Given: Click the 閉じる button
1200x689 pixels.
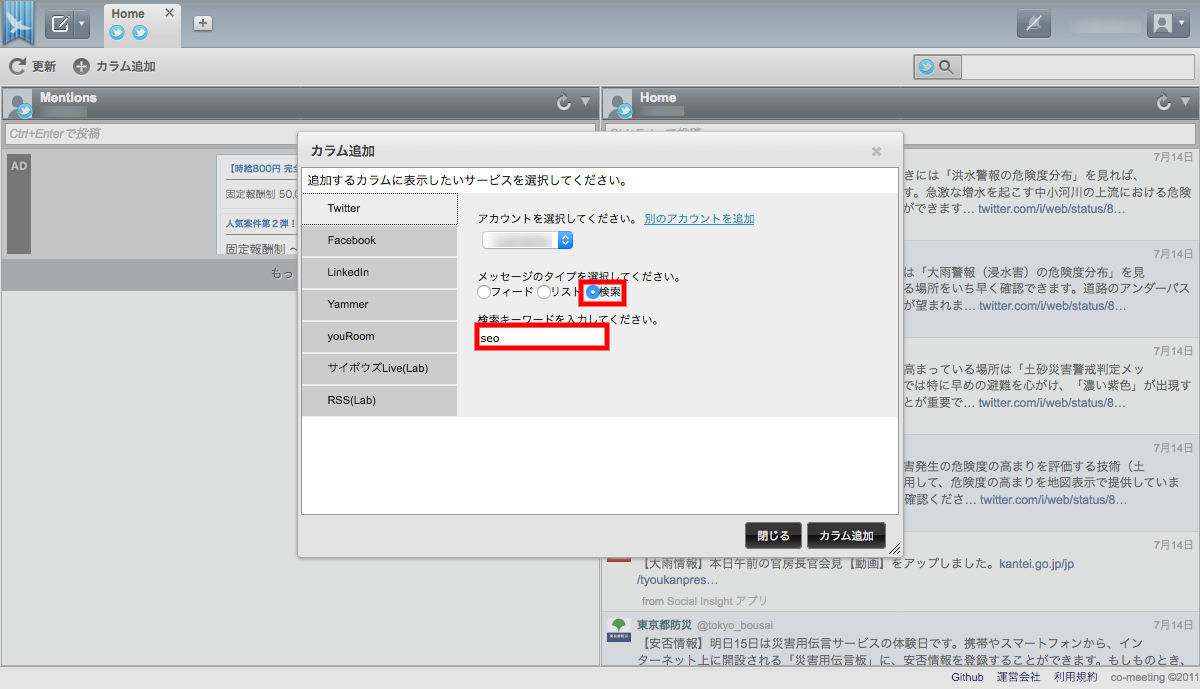Looking at the screenshot, I should (774, 535).
